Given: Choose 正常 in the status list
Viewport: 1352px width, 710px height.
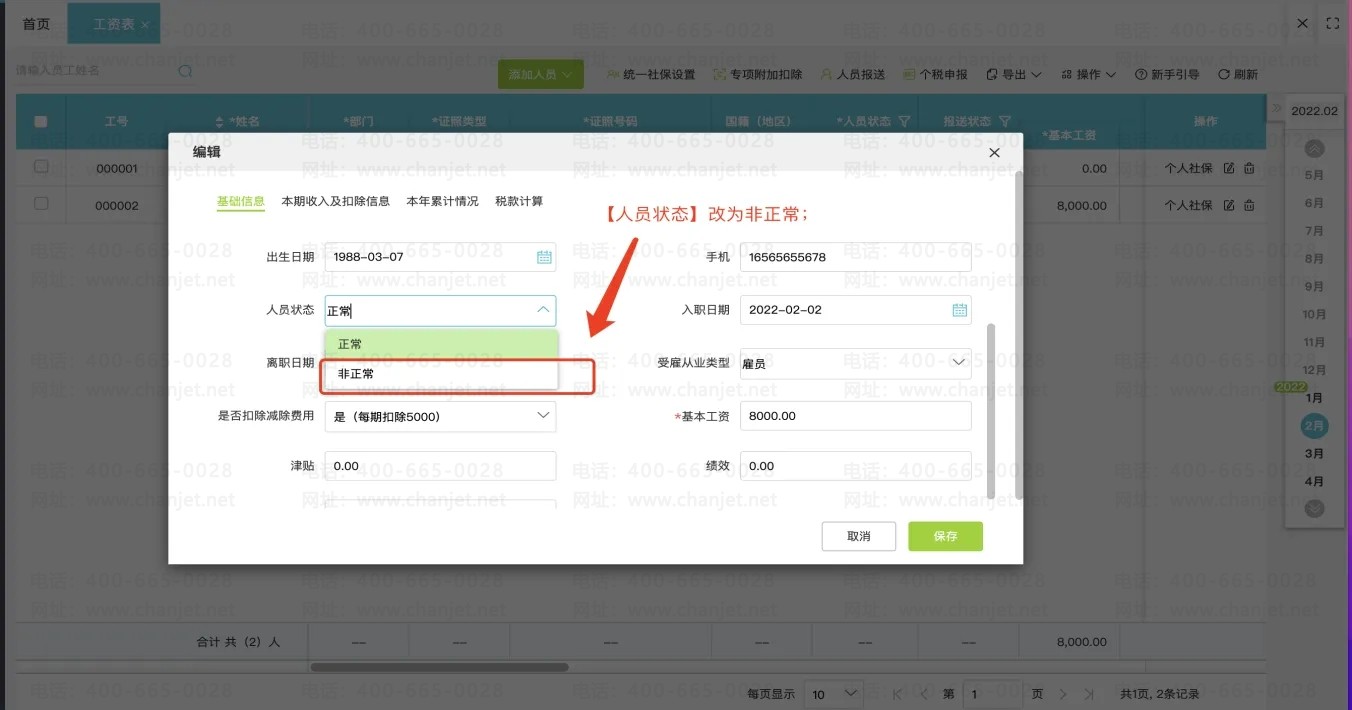Looking at the screenshot, I should tap(441, 344).
